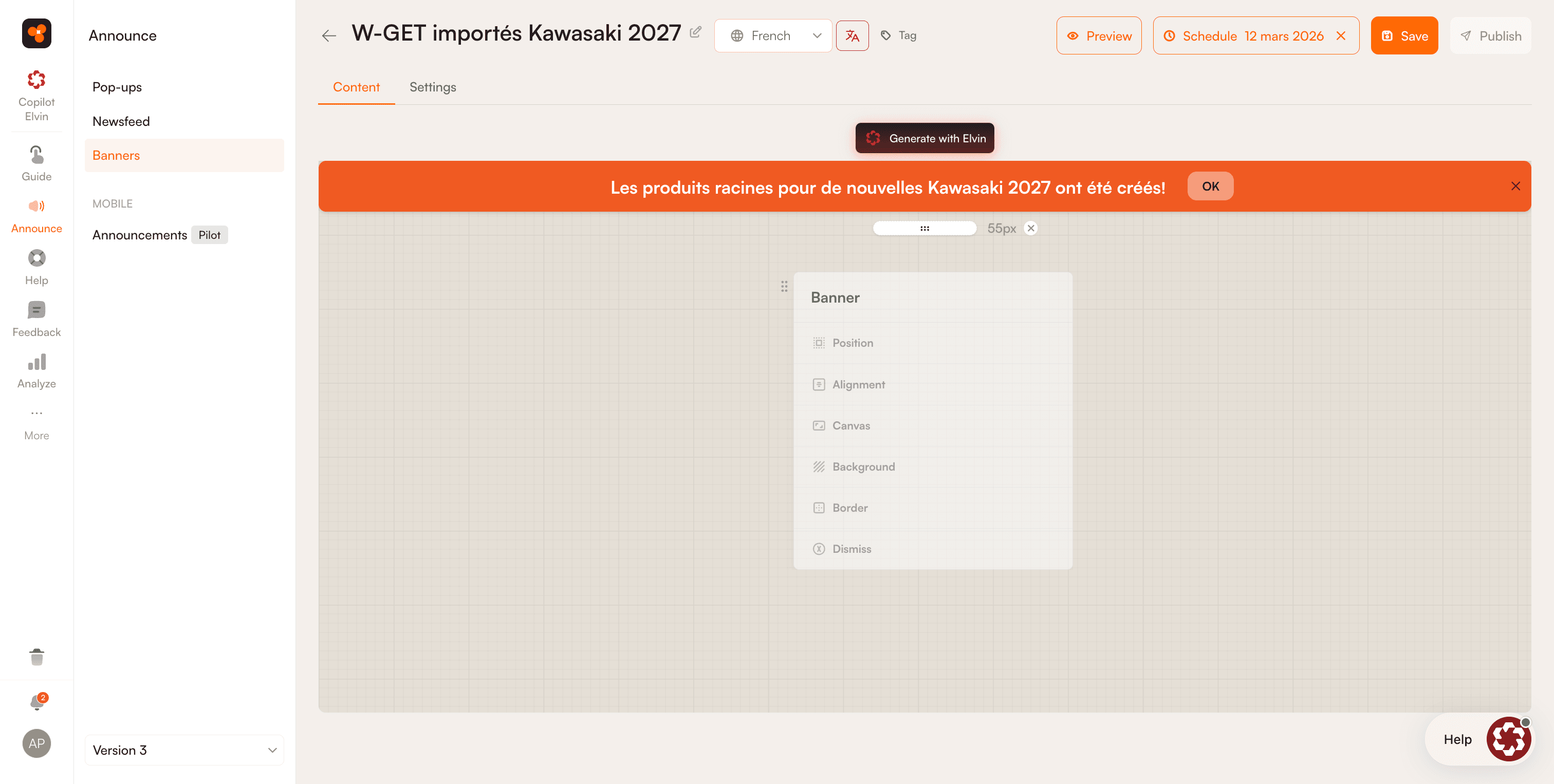
Task: Show More sidebar options
Action: pyautogui.click(x=36, y=424)
